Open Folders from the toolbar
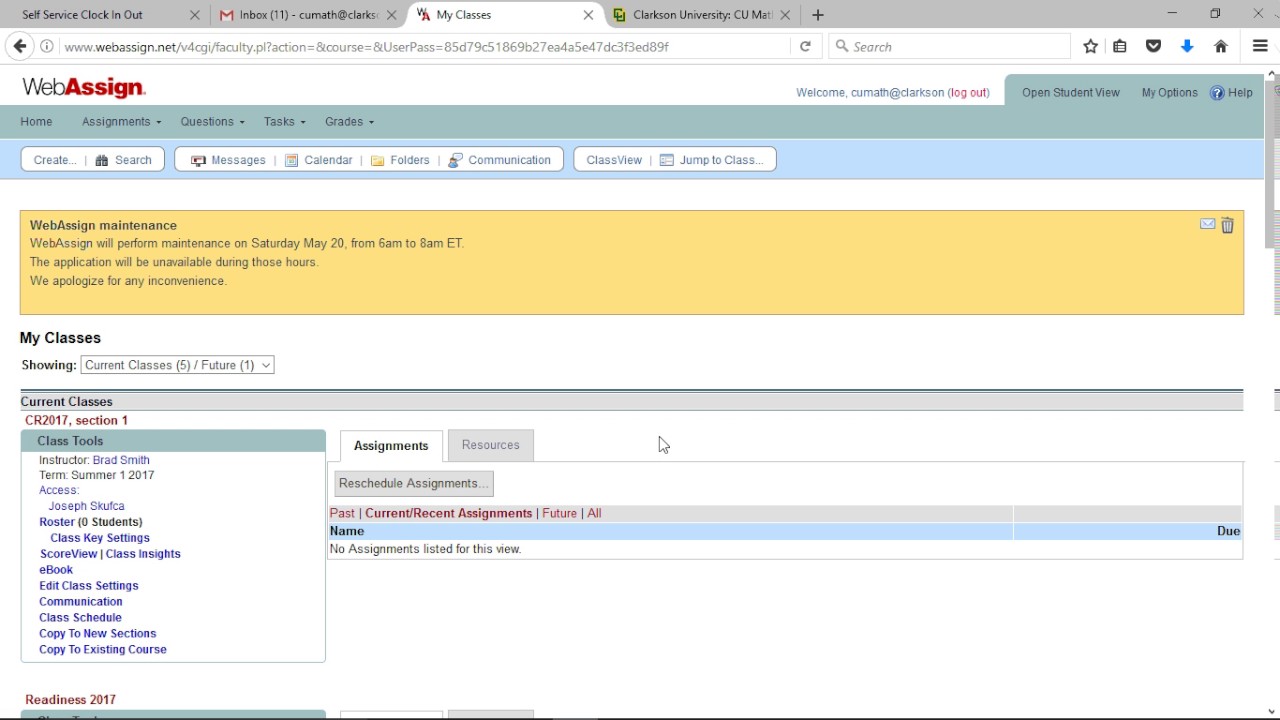Viewport: 1280px width, 720px height. tap(400, 160)
